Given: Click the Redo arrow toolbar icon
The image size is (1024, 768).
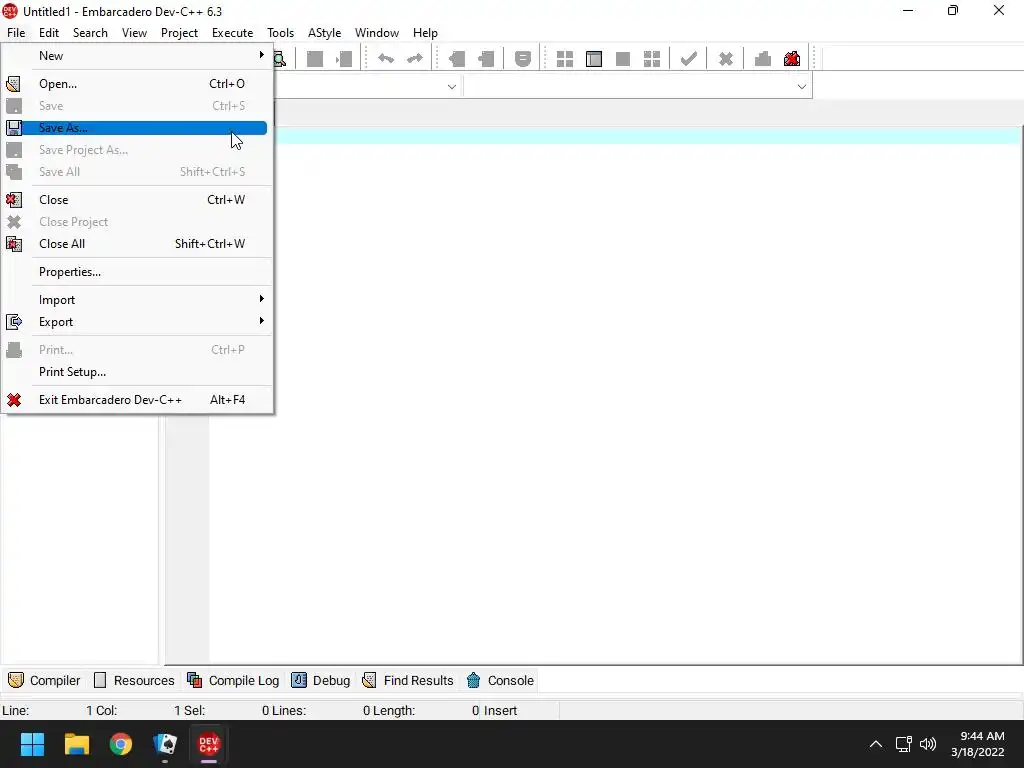Looking at the screenshot, I should tap(415, 59).
